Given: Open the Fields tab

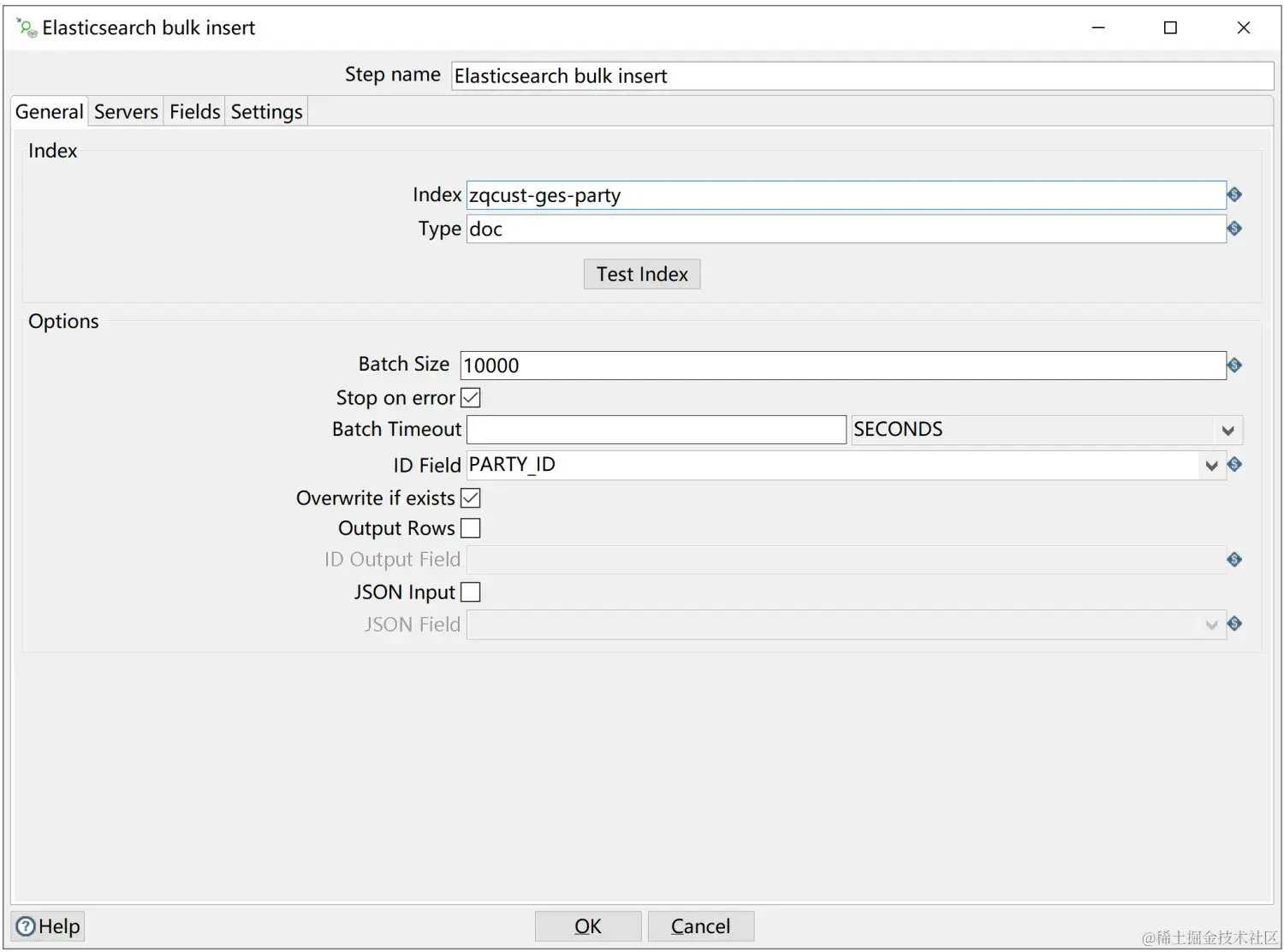Looking at the screenshot, I should 194,111.
